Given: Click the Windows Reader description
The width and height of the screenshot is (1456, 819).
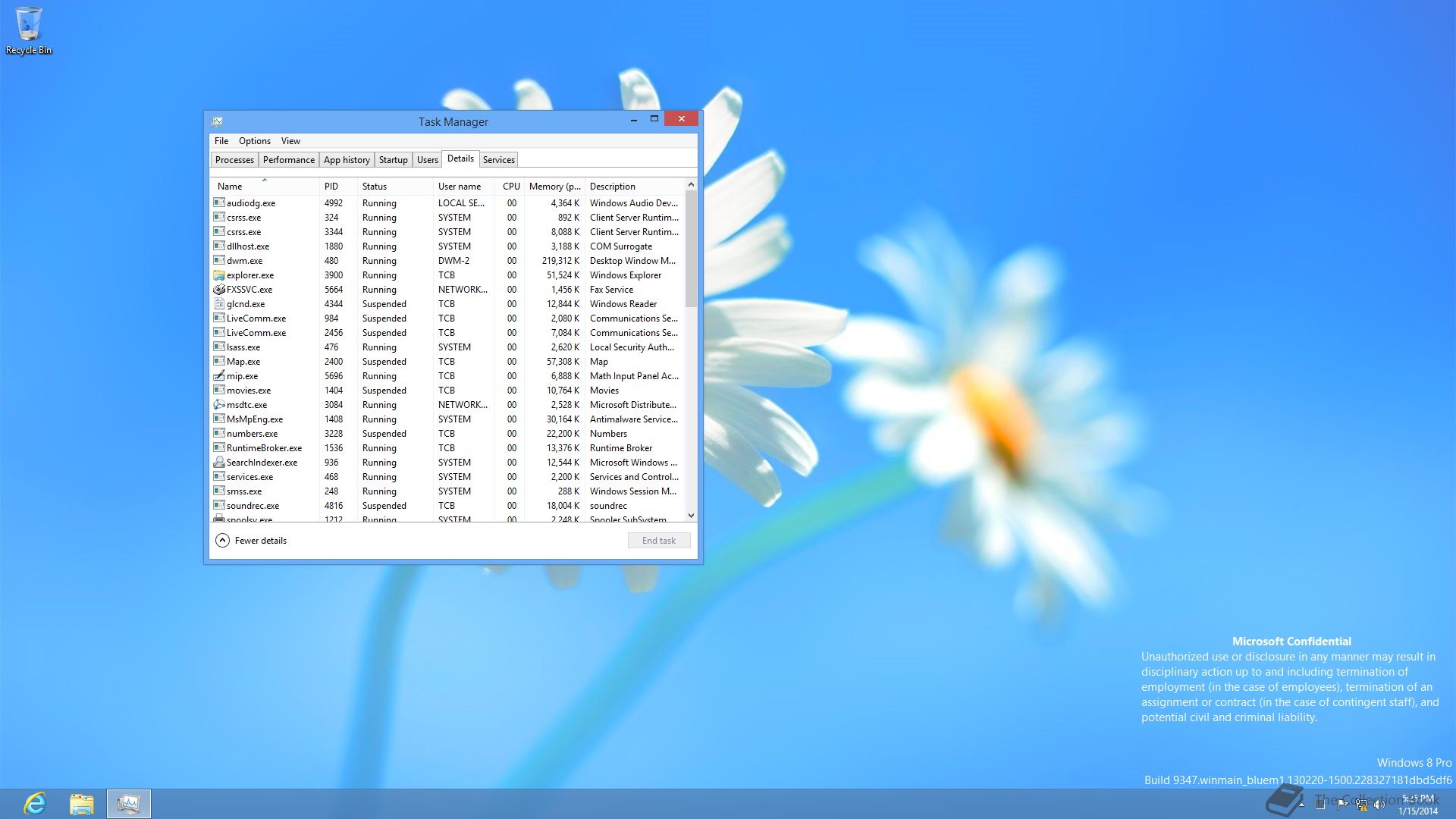Looking at the screenshot, I should click(x=623, y=304).
